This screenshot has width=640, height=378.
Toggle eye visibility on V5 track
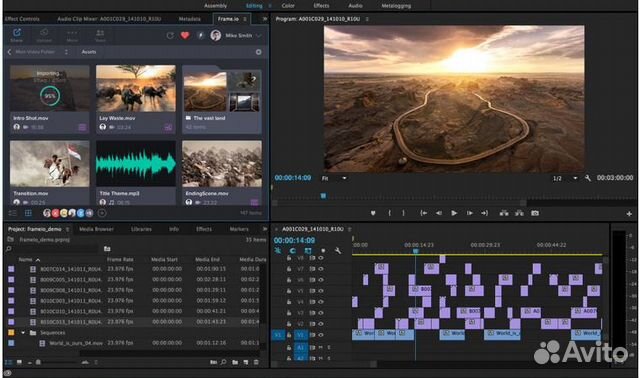point(321,291)
